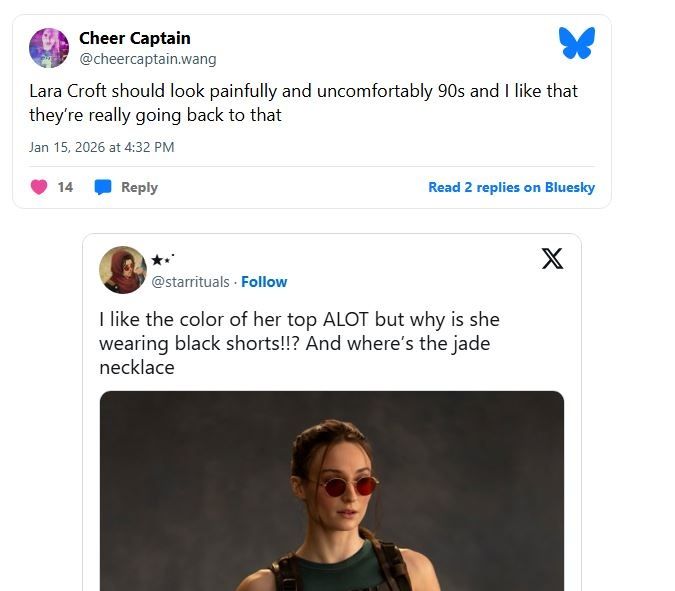The image size is (675, 591).
Task: Open the @cheercaptain.wang handle link
Action: pyautogui.click(x=147, y=59)
